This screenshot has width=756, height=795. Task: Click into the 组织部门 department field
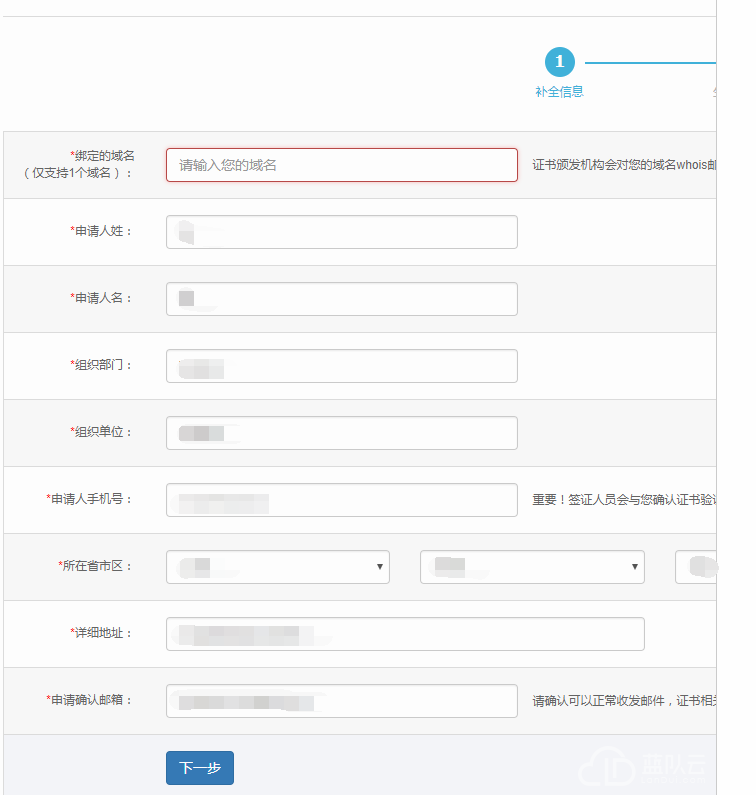[341, 366]
